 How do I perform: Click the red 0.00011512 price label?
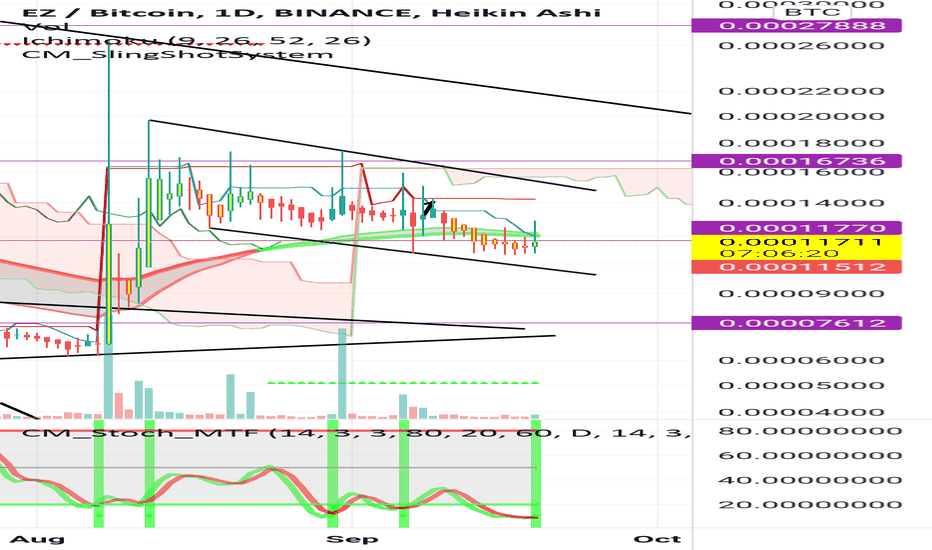click(x=796, y=266)
